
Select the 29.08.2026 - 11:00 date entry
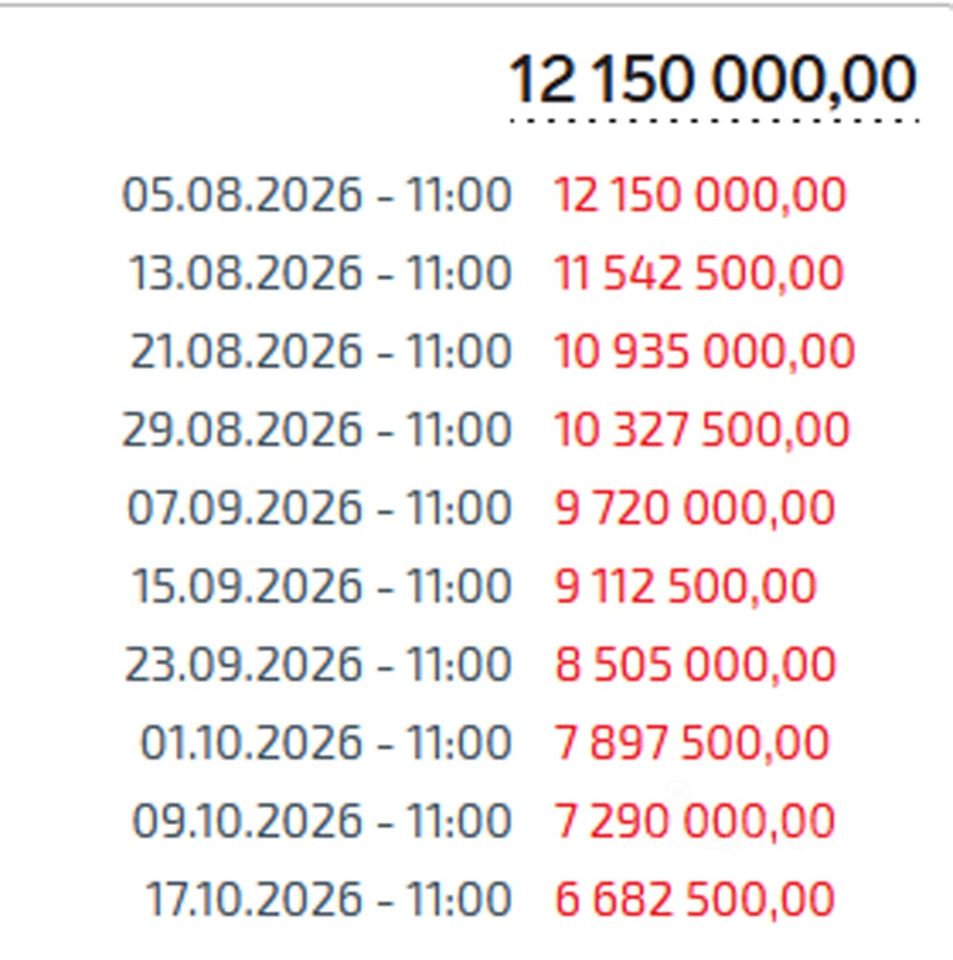click(x=317, y=429)
